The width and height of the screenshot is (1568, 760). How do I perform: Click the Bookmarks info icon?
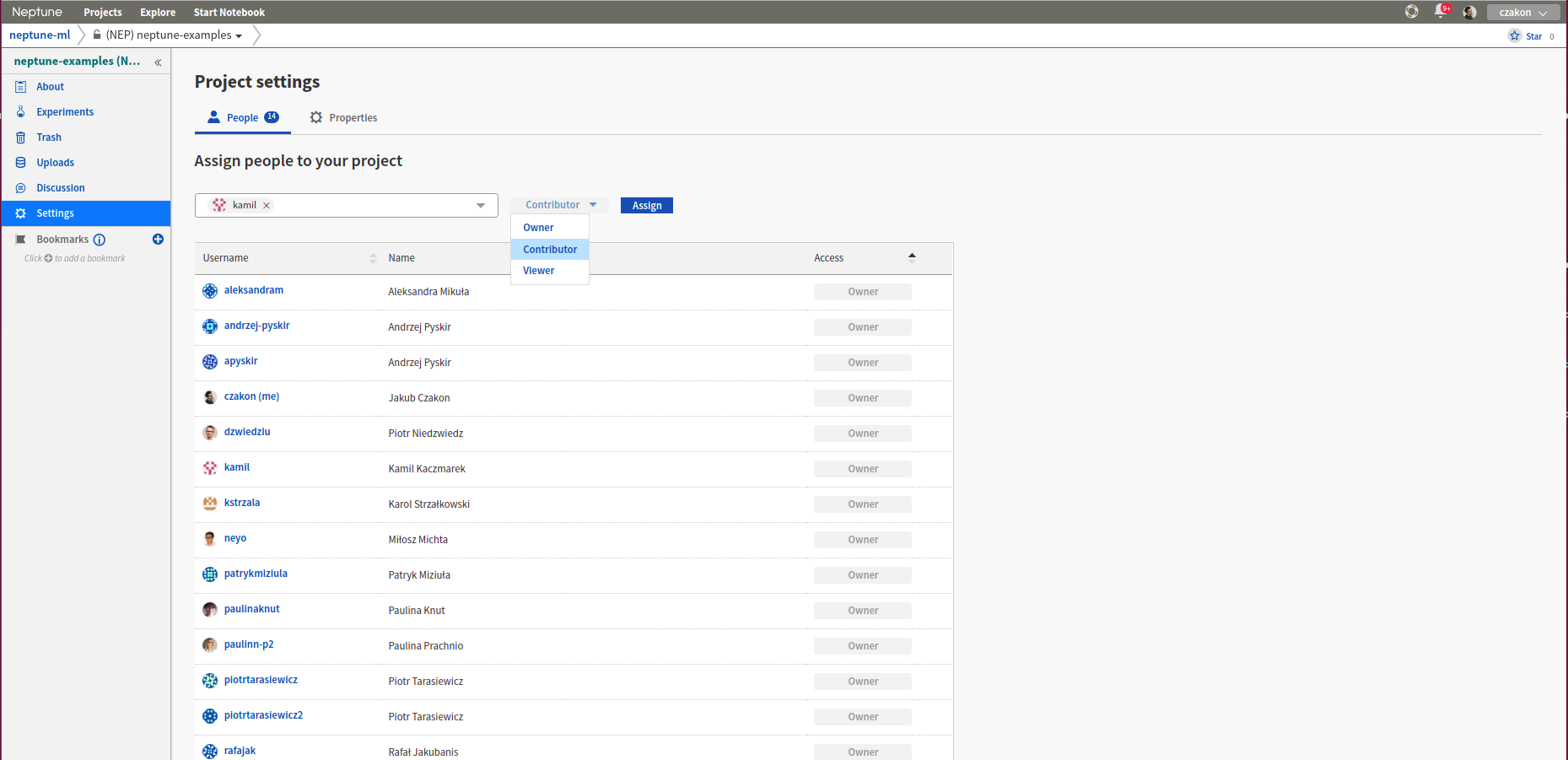[x=100, y=240]
